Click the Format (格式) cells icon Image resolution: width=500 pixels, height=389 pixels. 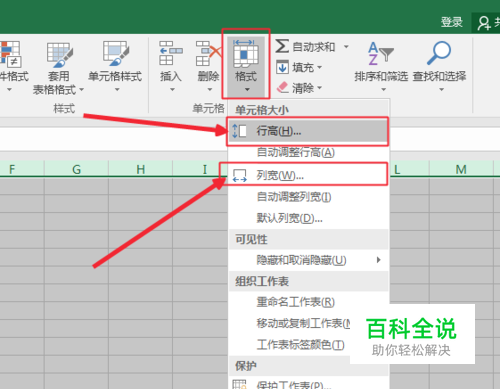[246, 53]
